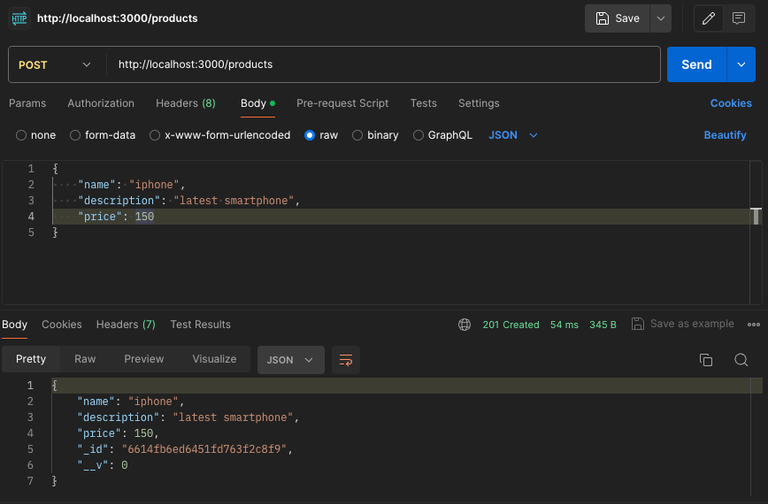The width and height of the screenshot is (768, 504).
Task: Send the request
Action: pyautogui.click(x=696, y=65)
